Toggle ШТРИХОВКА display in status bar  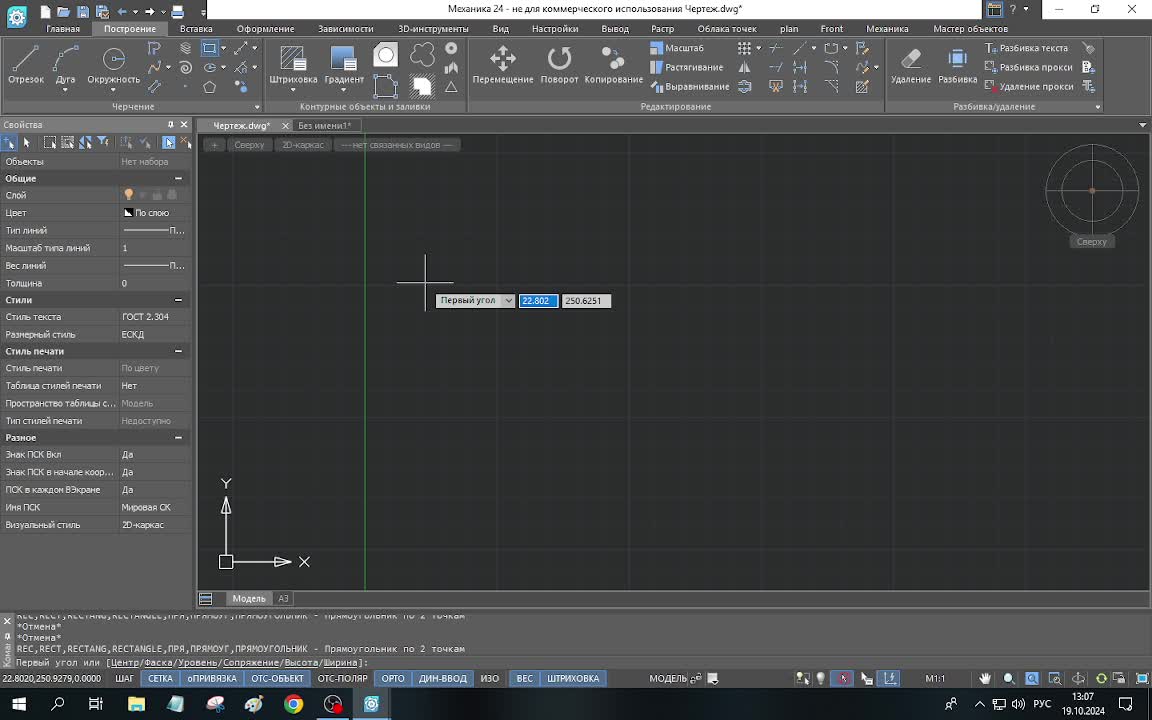click(x=573, y=678)
